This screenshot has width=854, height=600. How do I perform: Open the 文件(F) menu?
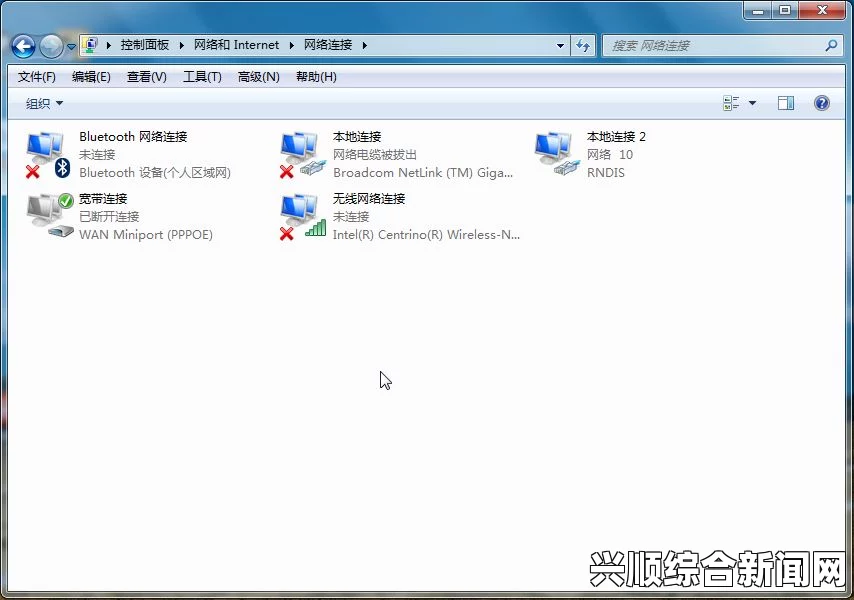click(36, 77)
